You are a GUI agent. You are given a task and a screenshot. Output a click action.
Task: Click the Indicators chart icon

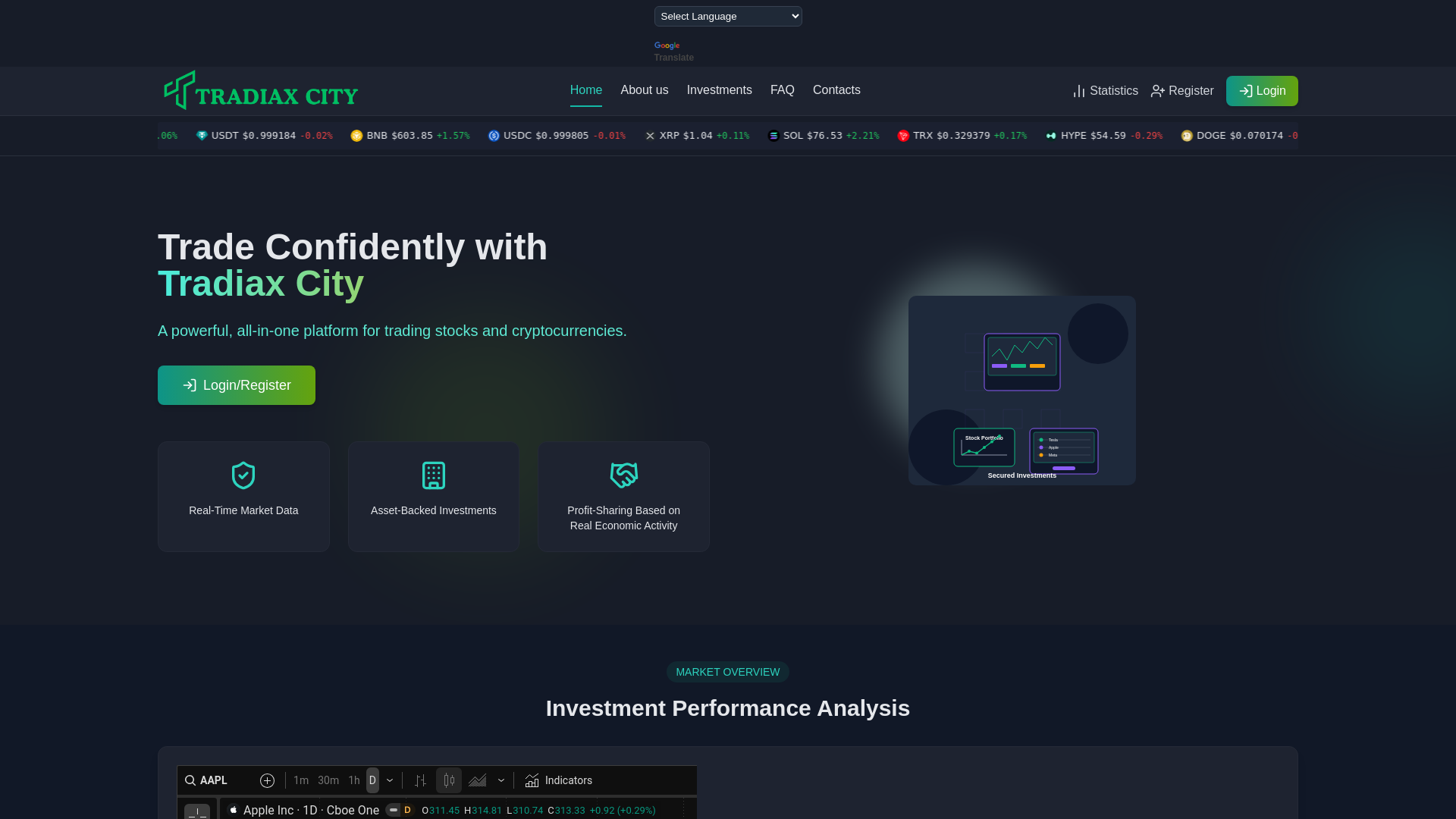(x=532, y=780)
